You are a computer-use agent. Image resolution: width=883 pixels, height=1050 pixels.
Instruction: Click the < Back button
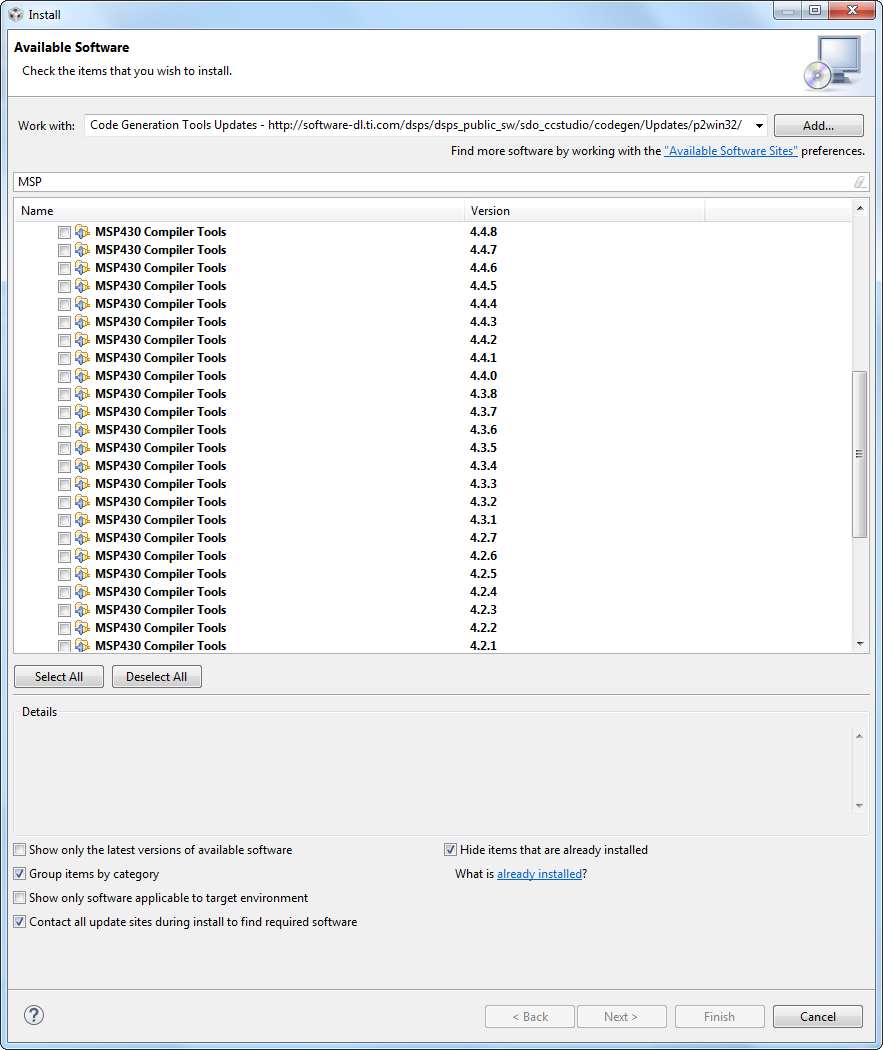(x=530, y=1017)
